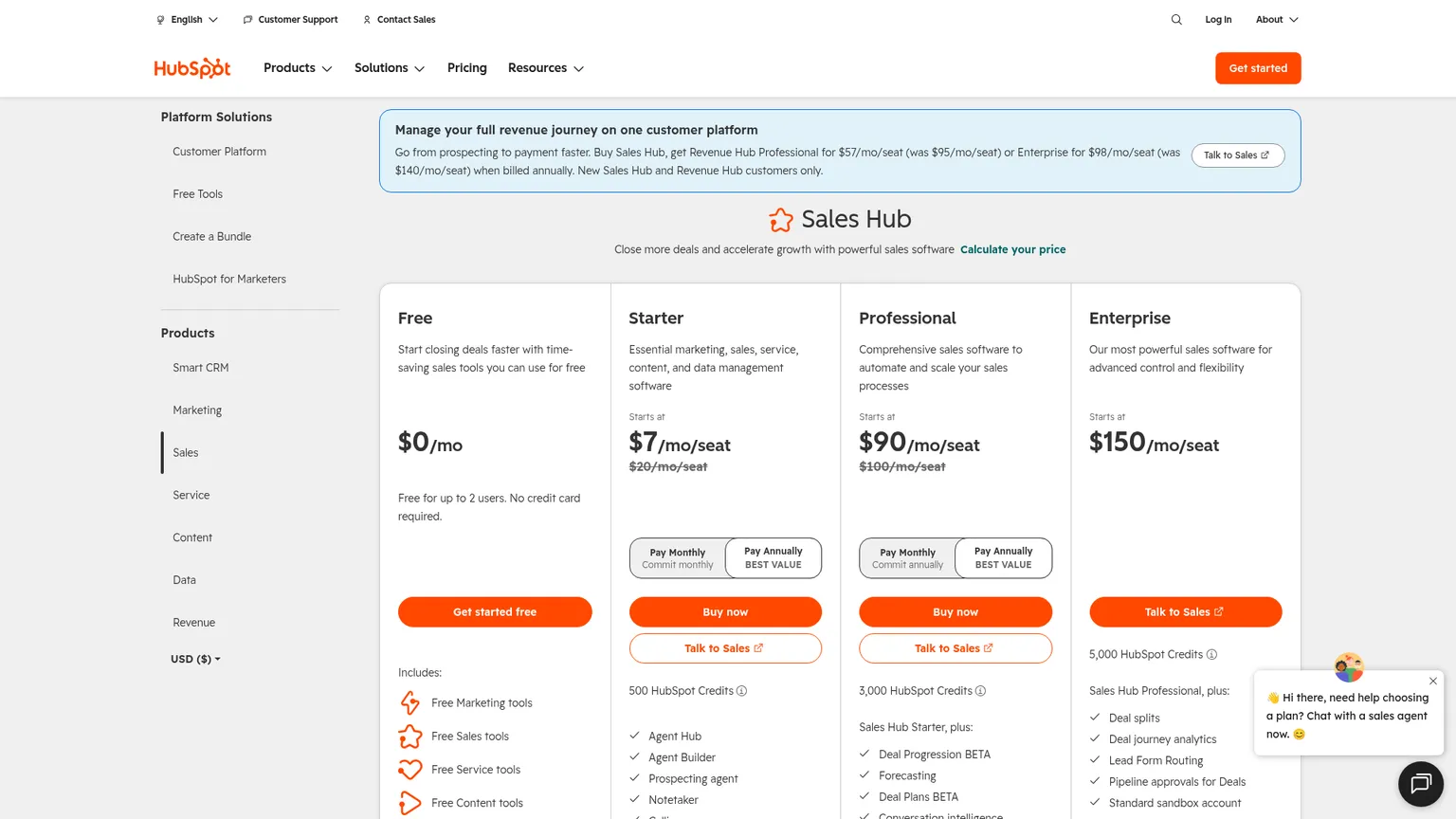
Task: Select Data in sidebar
Action: tap(184, 580)
